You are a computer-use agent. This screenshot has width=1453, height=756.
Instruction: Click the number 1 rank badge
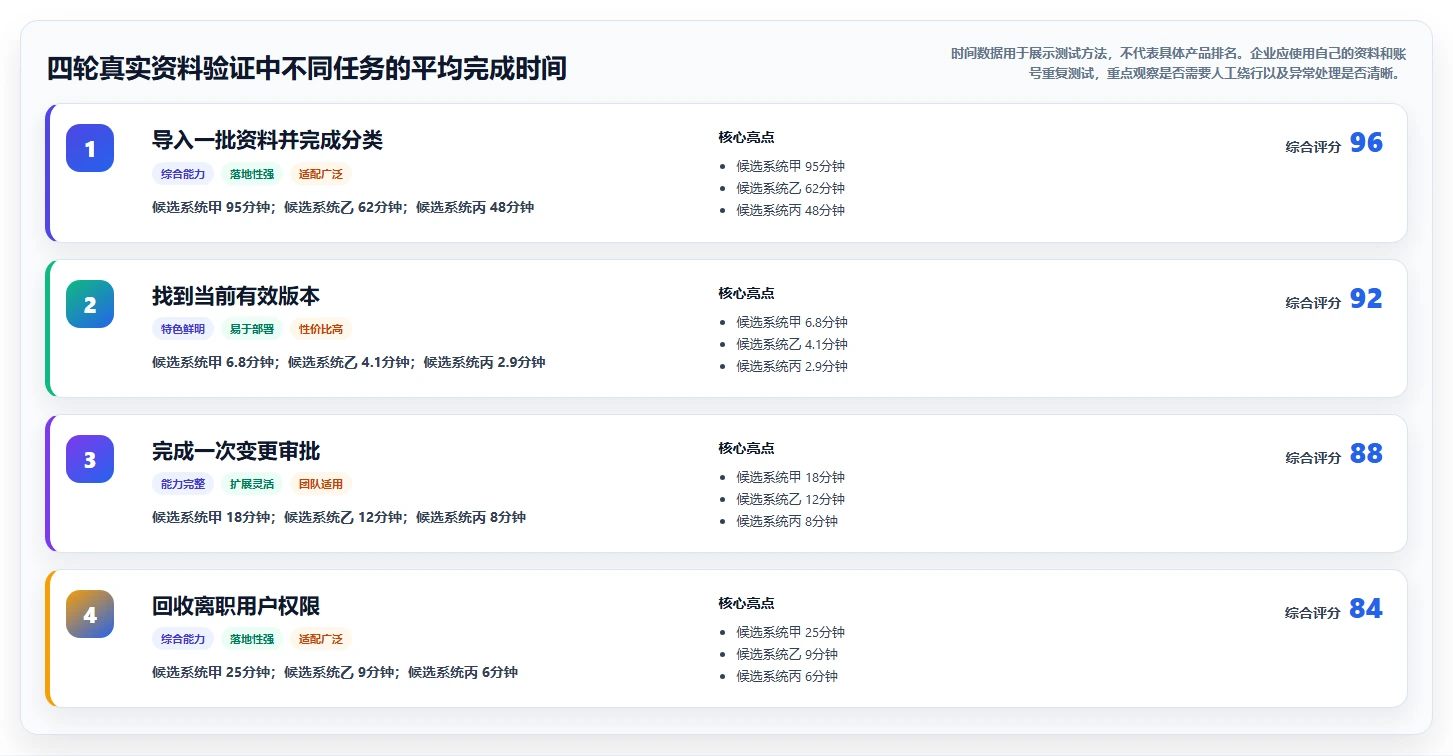[x=90, y=148]
